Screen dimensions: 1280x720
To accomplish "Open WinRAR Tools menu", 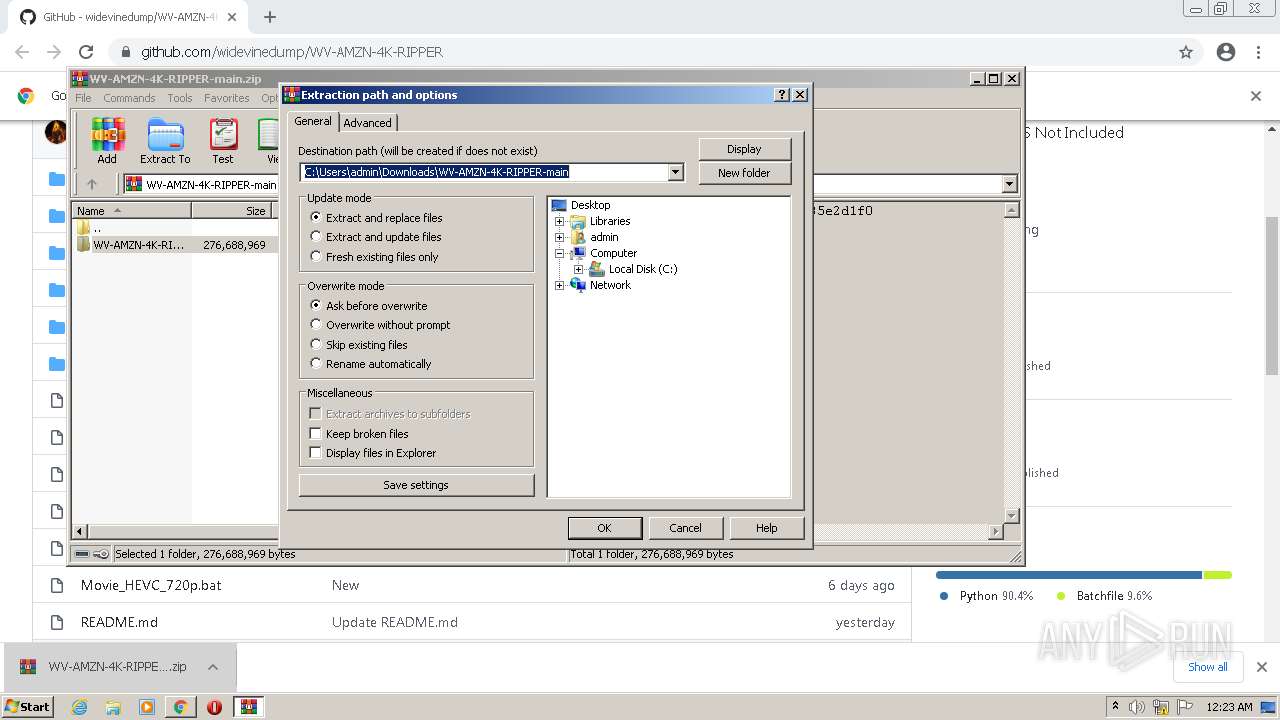I will tap(180, 98).
